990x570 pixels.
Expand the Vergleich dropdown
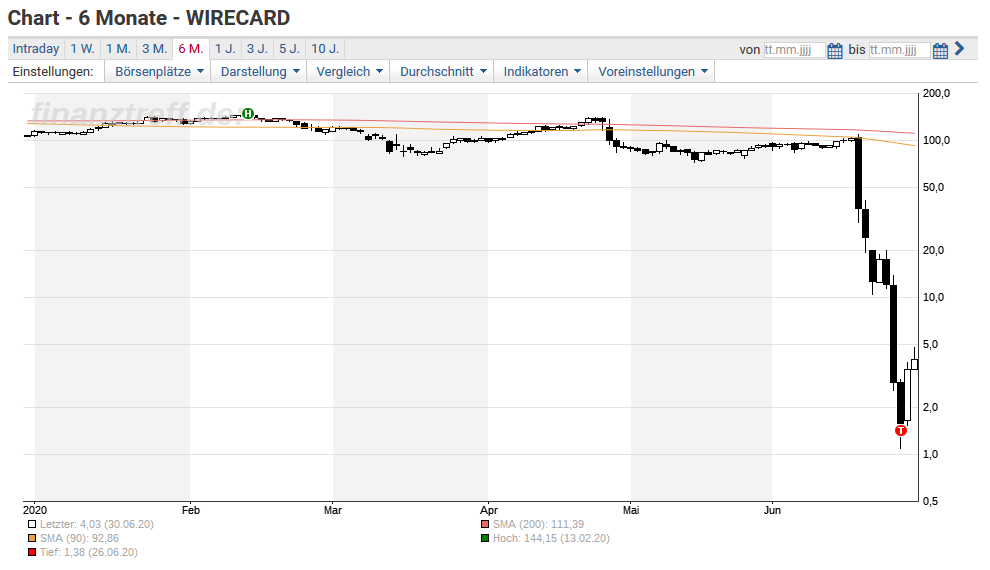(349, 71)
